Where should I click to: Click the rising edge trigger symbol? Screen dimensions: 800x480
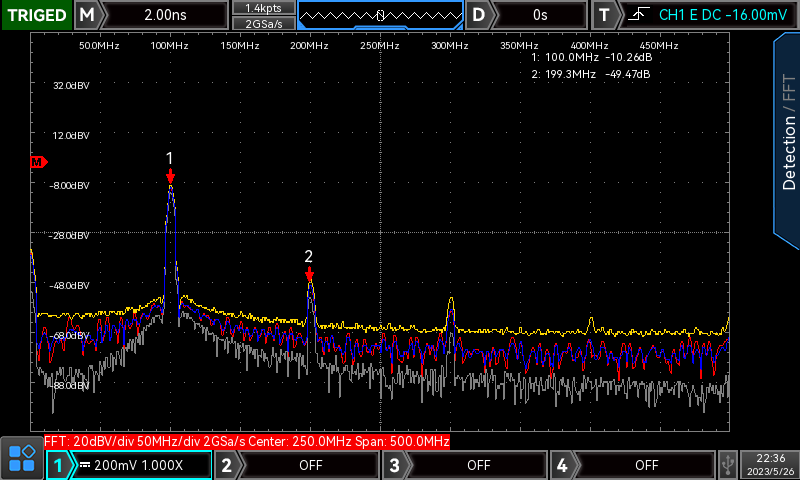click(637, 15)
